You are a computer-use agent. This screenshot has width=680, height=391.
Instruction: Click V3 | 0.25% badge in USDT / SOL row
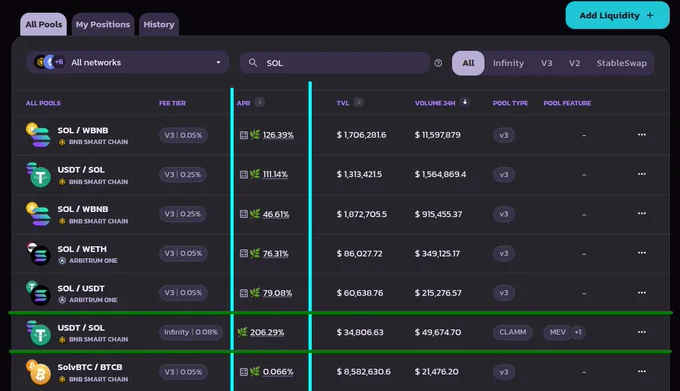(x=183, y=175)
